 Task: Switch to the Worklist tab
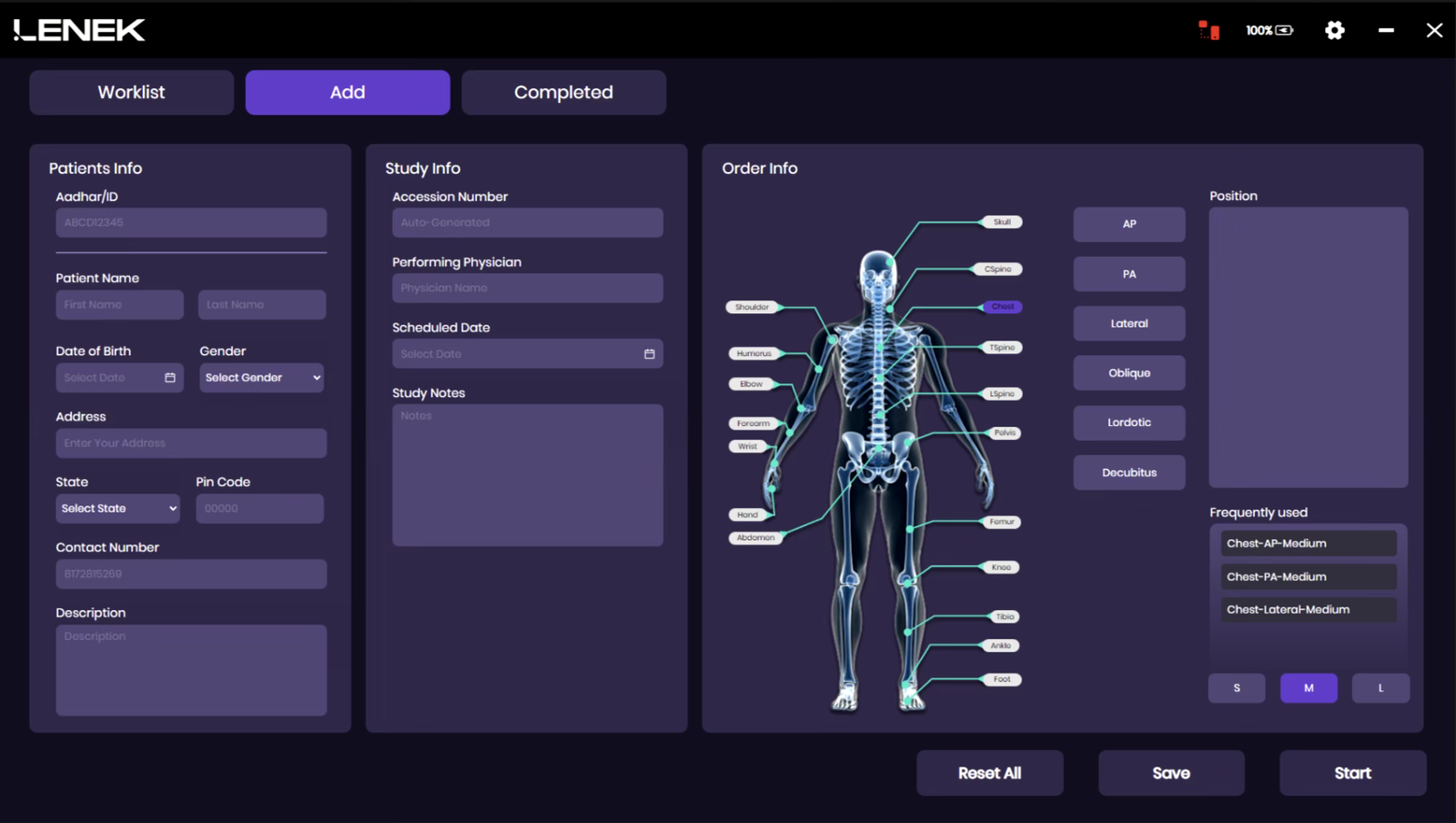tap(132, 92)
